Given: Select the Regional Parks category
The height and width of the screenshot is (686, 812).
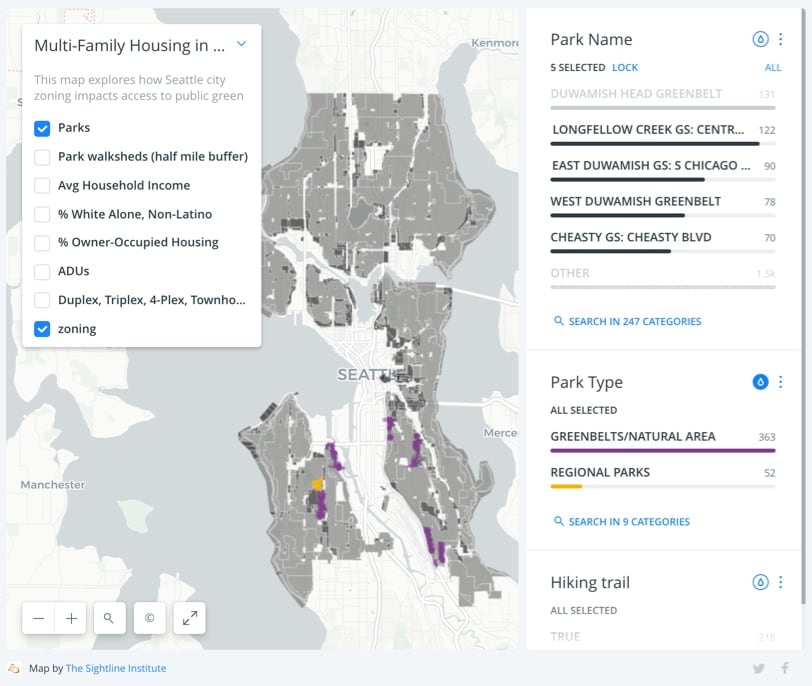Looking at the screenshot, I should (x=600, y=472).
